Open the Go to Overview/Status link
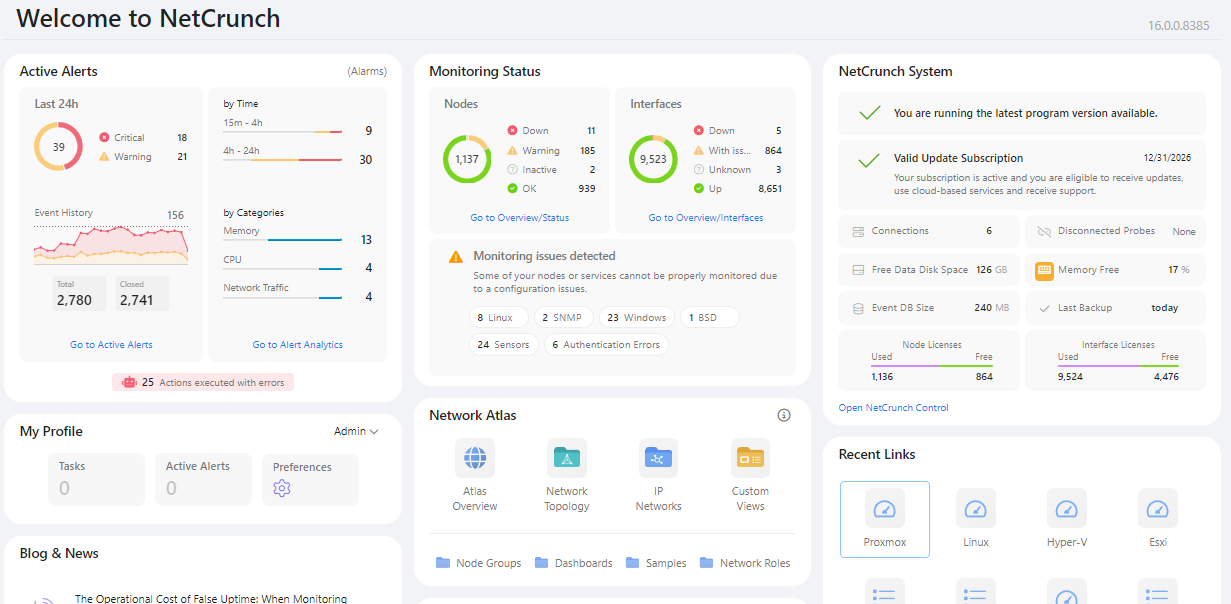 [x=520, y=218]
